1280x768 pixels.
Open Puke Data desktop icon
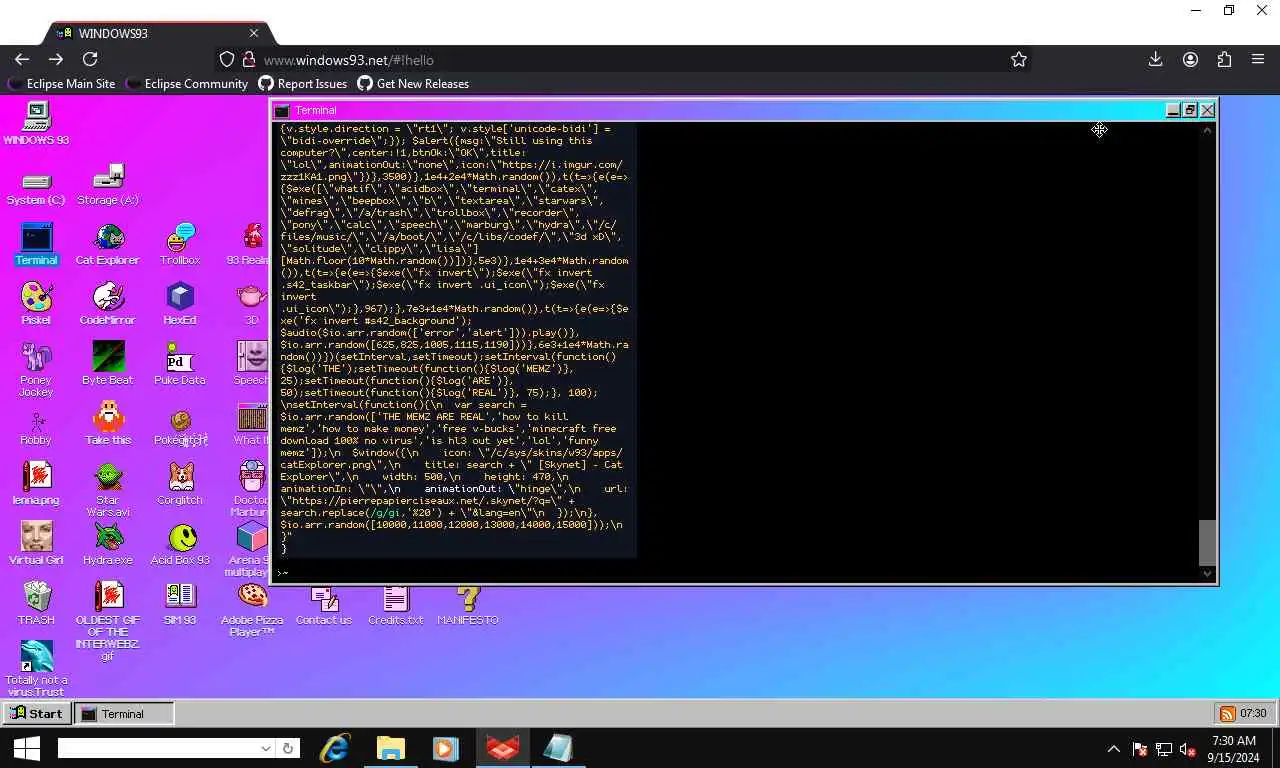[x=180, y=364]
